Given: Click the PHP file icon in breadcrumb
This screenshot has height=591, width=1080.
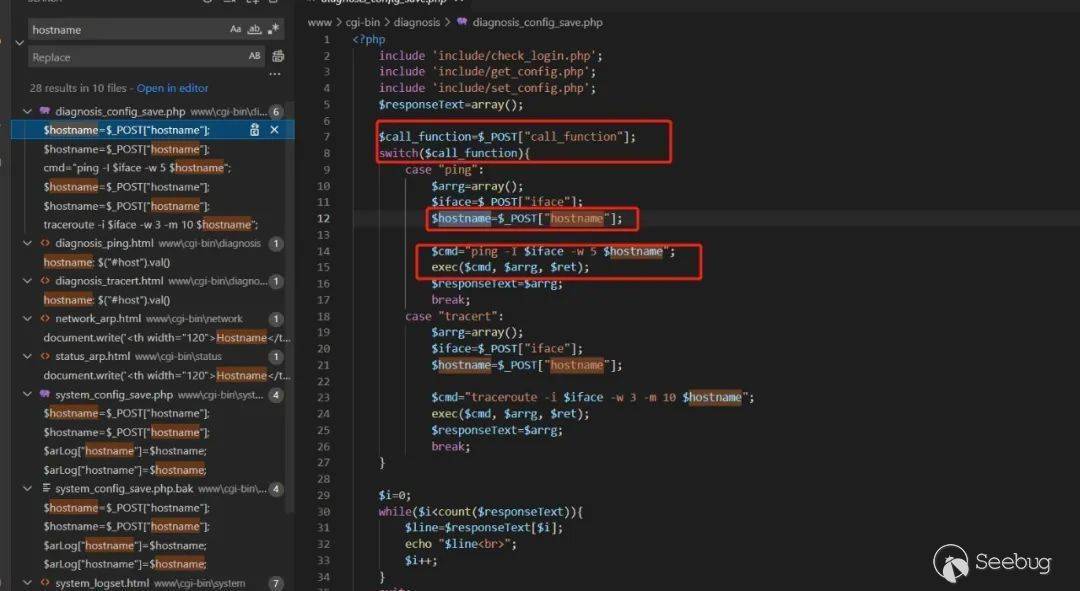Looking at the screenshot, I should tap(461, 22).
